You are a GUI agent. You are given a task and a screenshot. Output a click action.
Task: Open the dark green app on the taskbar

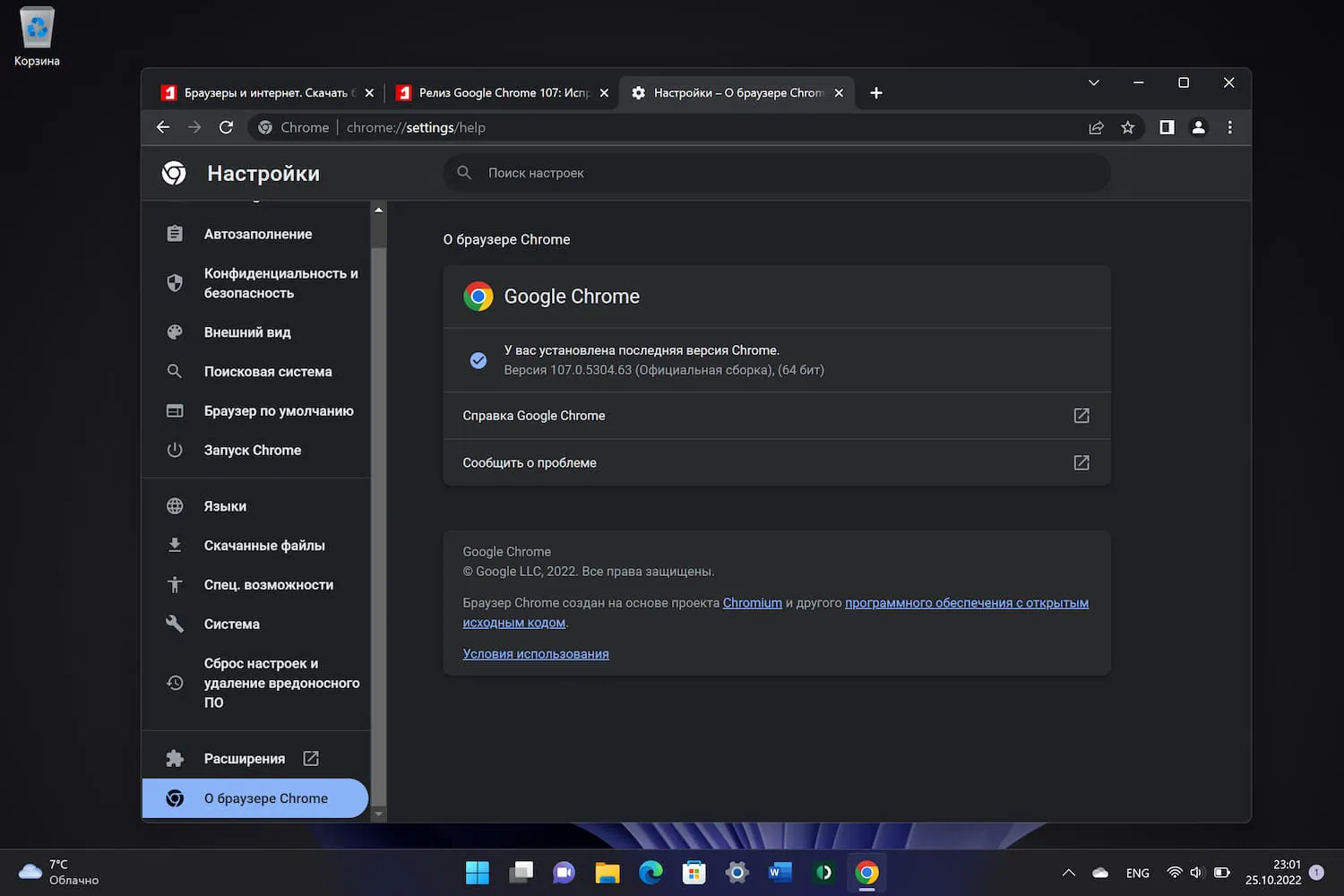823,873
